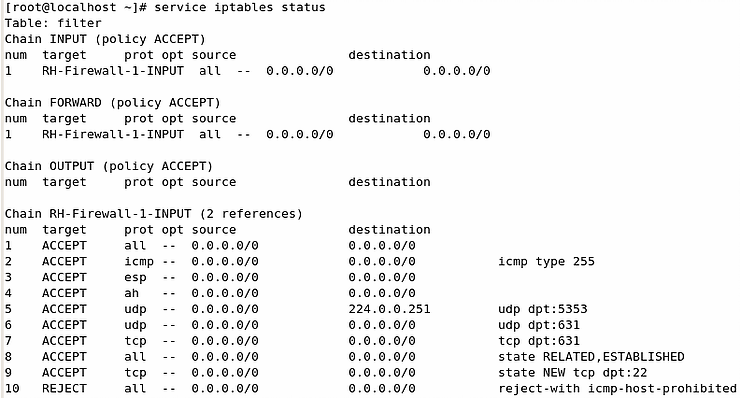740x398 pixels.
Task: Click the 'udp dpt:631' text
Action: tap(539, 325)
